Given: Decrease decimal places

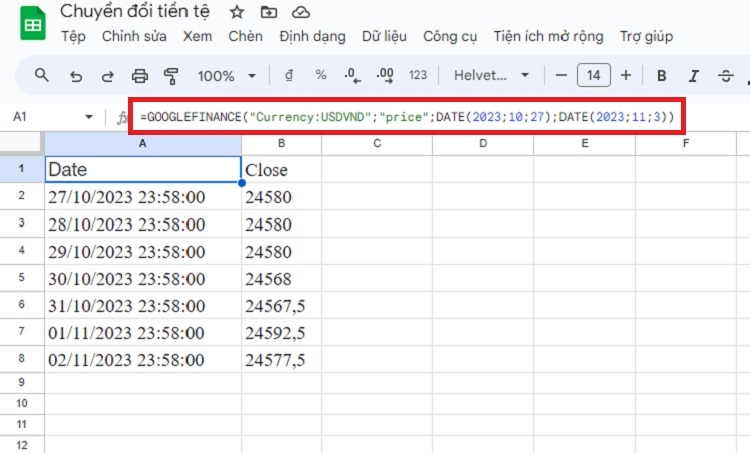Looking at the screenshot, I should click(353, 76).
